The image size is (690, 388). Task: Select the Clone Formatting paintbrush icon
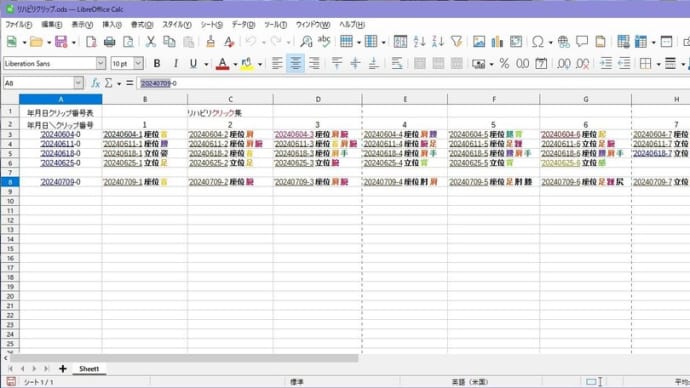[210, 42]
